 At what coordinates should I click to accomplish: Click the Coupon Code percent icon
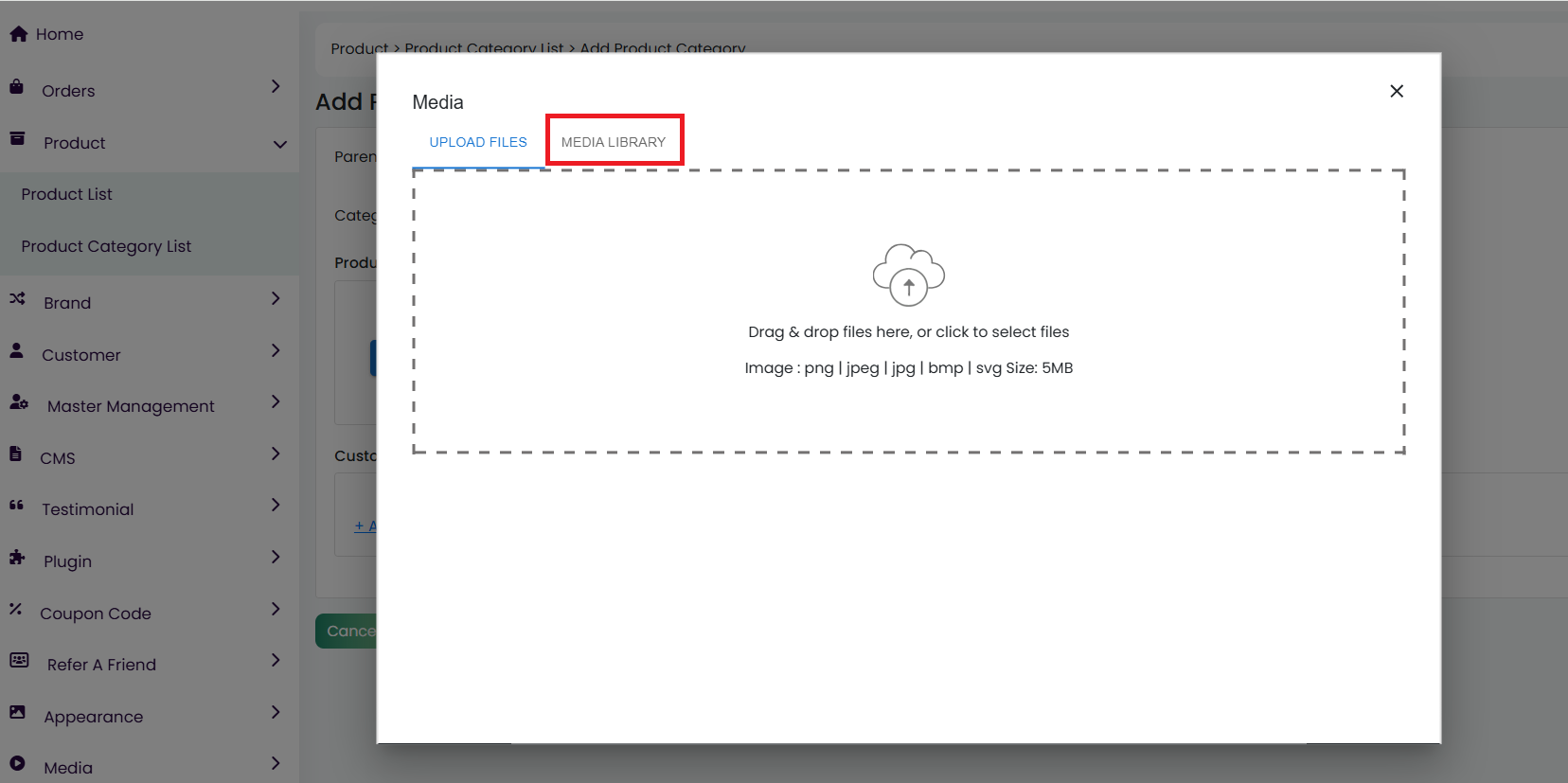pyautogui.click(x=16, y=610)
